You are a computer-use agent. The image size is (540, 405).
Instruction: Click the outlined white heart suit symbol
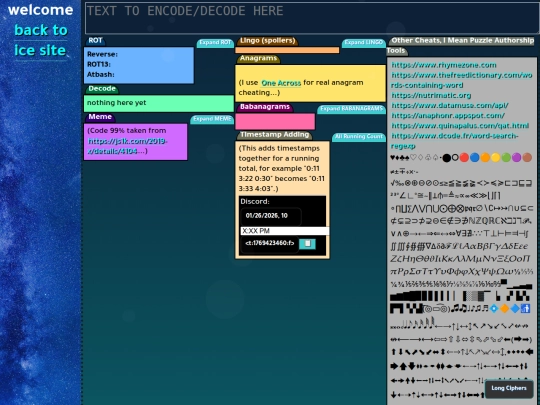tap(413, 158)
